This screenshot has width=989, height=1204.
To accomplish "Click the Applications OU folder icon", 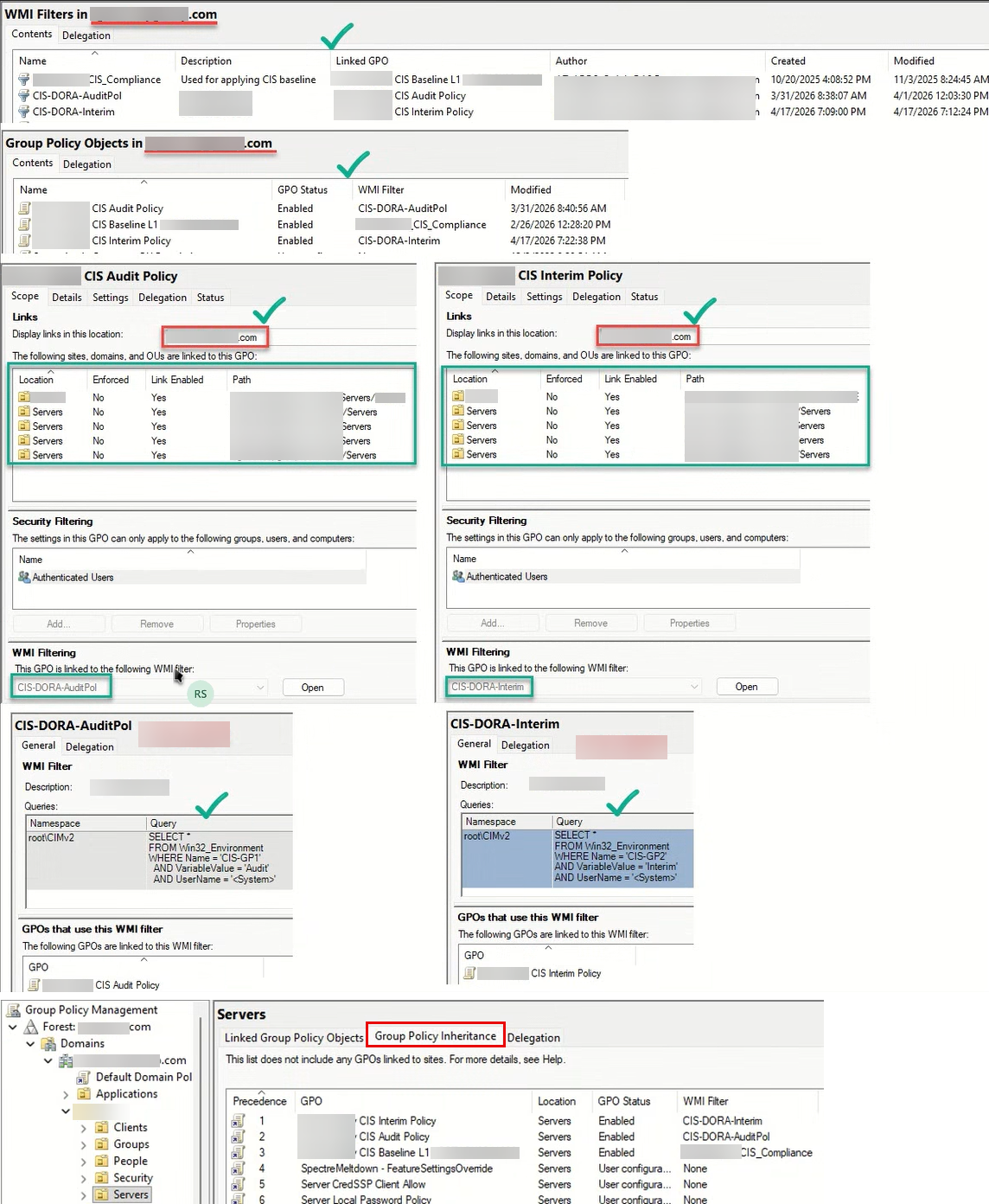I will point(83,1094).
